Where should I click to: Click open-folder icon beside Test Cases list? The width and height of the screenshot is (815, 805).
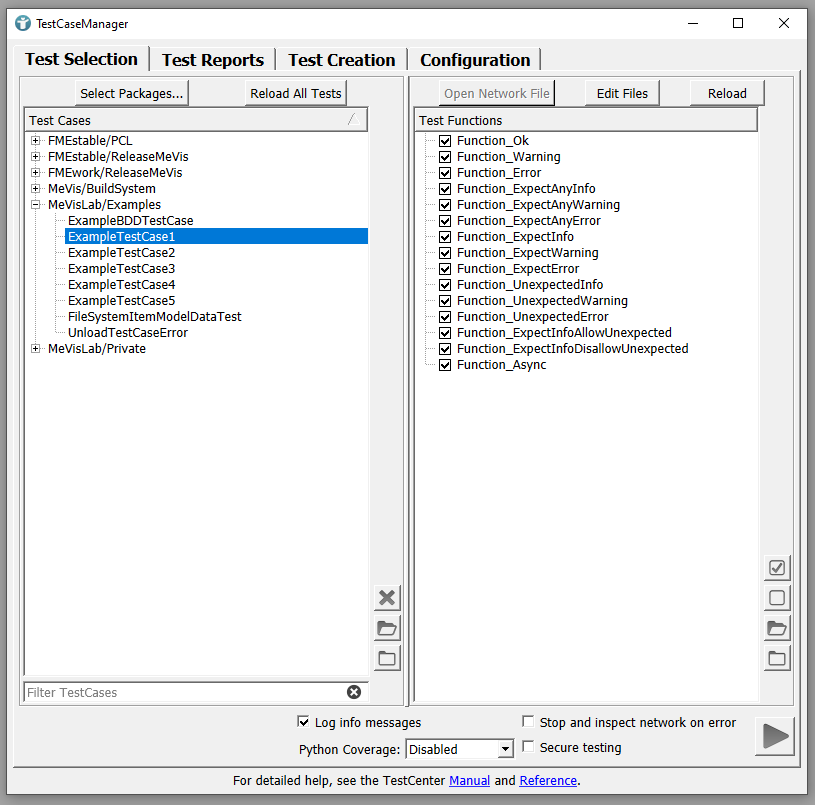pyautogui.click(x=387, y=628)
